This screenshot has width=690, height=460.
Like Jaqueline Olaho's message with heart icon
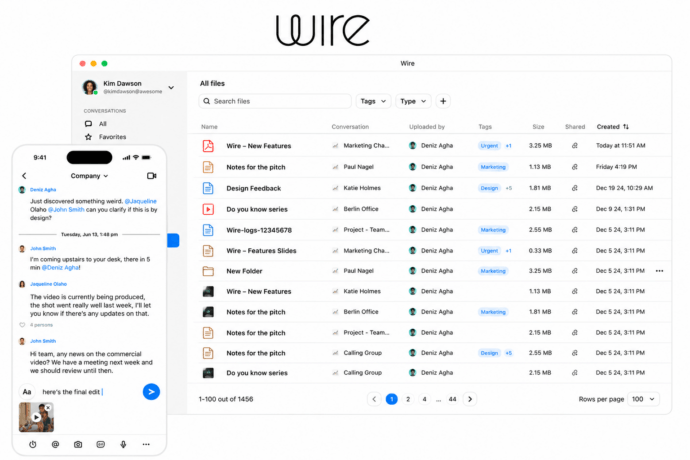[22, 325]
